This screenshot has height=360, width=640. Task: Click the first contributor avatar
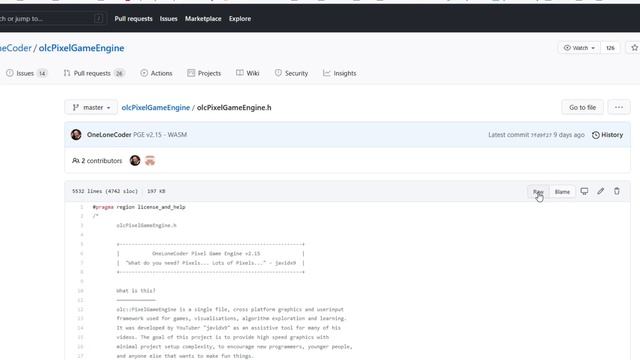[x=135, y=160]
